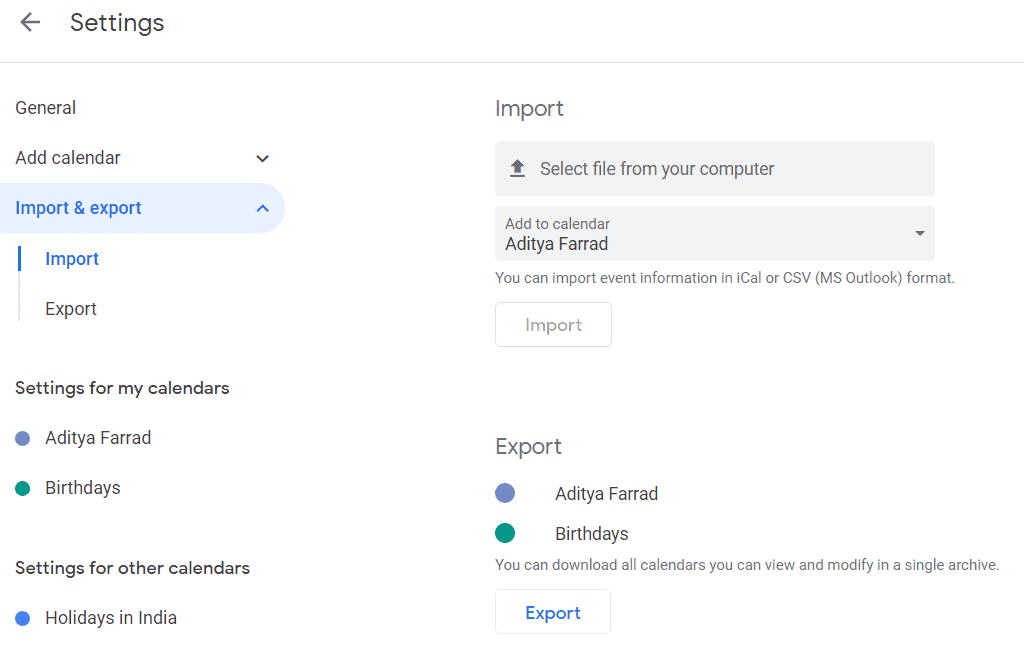The width and height of the screenshot is (1024, 647).
Task: Click Select file from your computer
Action: (x=657, y=169)
